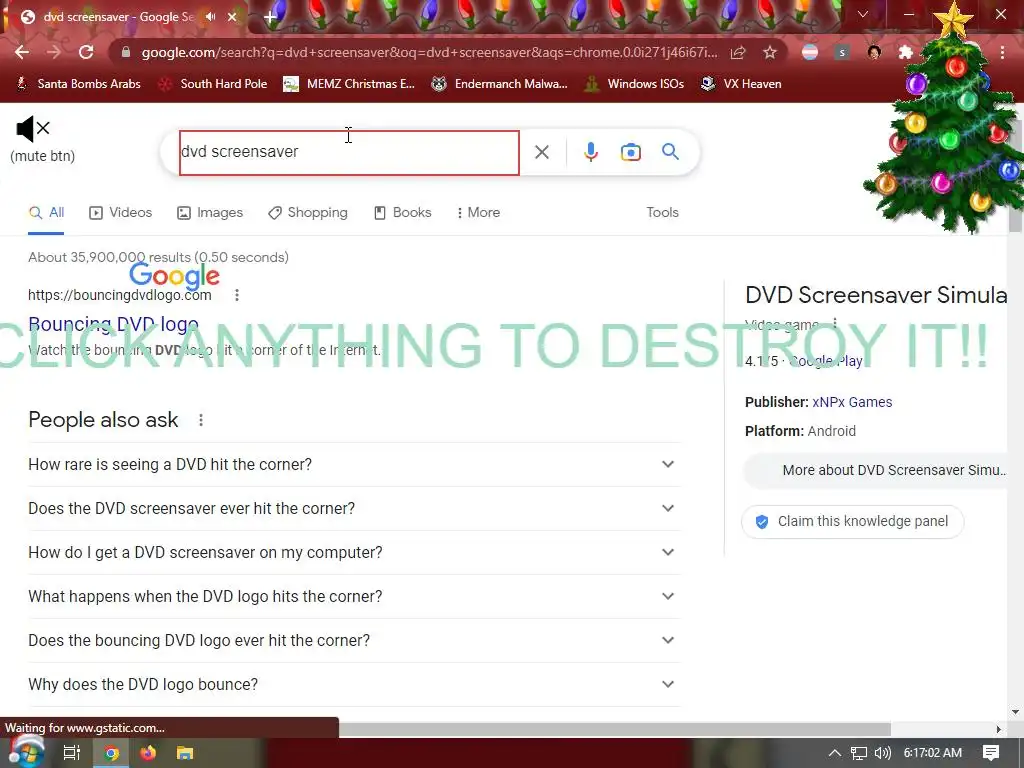
Task: Click the network tray icon
Action: 859,753
